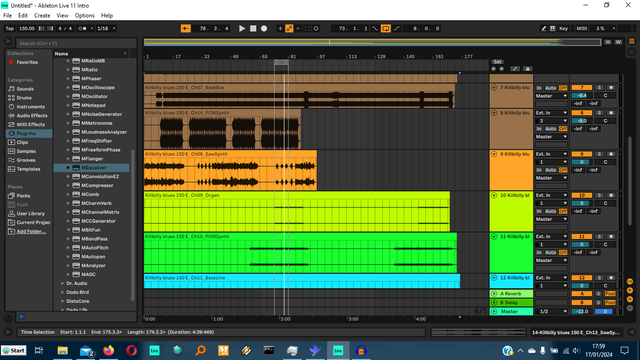Viewport: 640px width, 360px height.
Task: Select the MIDI Effects category
Action: click(31, 124)
